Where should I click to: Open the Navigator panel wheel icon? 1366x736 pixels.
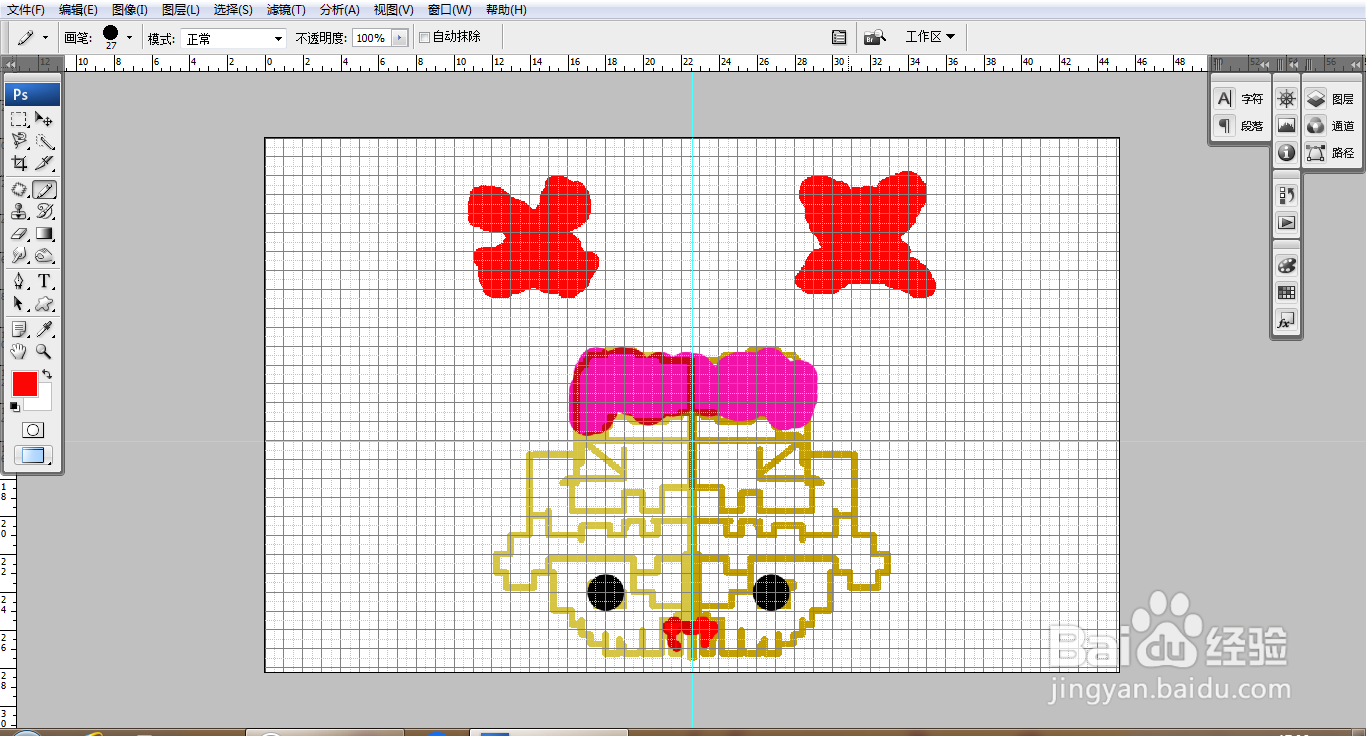(1287, 98)
